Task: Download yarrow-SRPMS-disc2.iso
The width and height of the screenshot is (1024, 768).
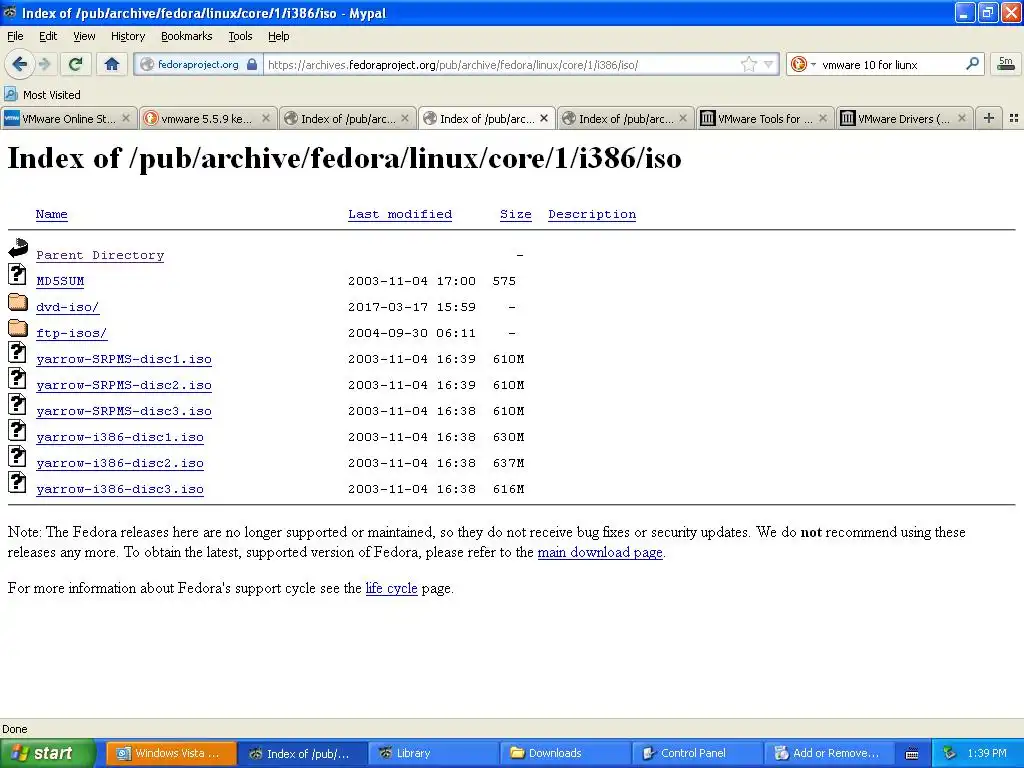Action: [x=124, y=385]
